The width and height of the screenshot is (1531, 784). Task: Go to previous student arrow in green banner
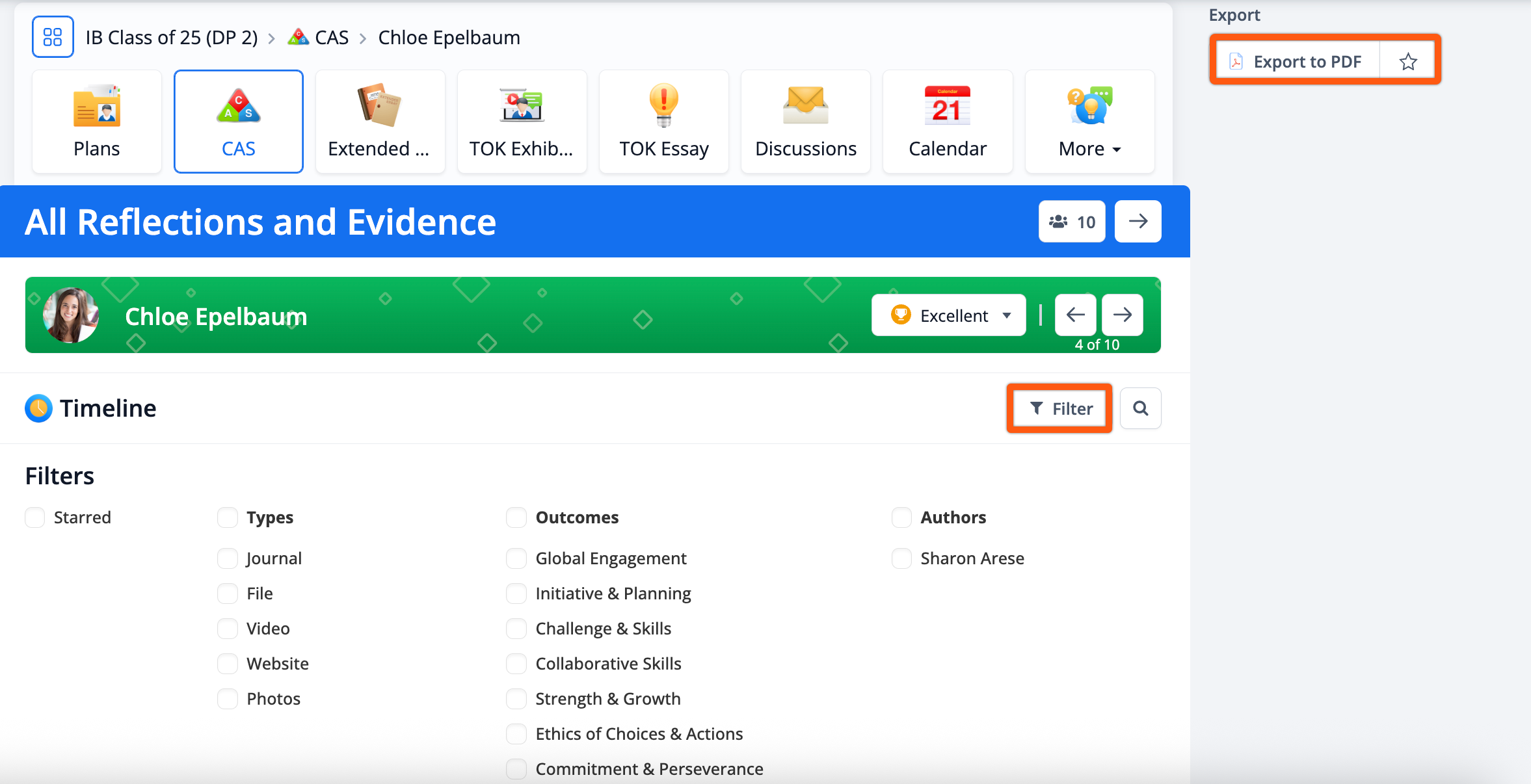point(1075,315)
